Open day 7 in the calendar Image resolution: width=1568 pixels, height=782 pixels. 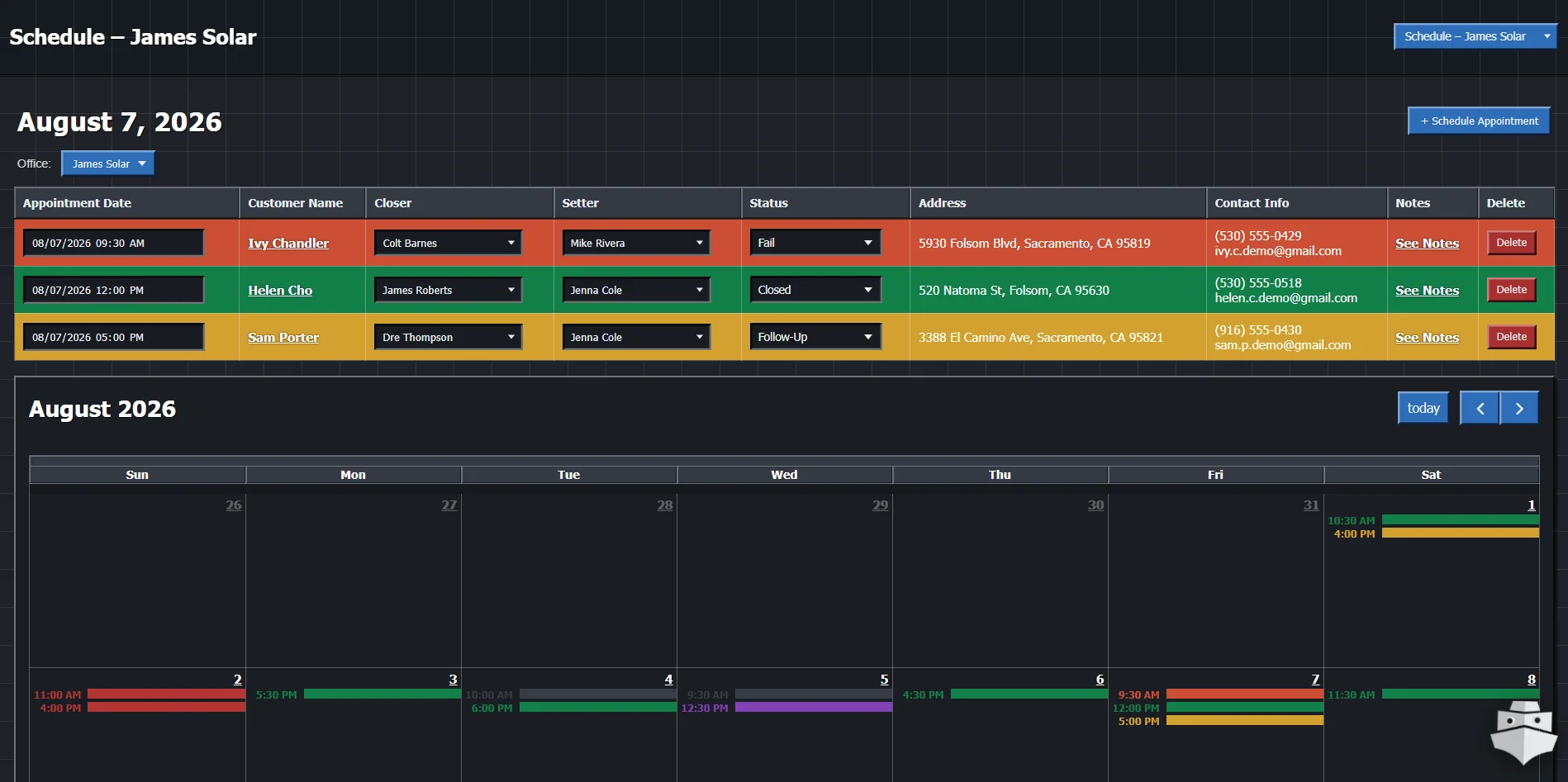[x=1315, y=679]
